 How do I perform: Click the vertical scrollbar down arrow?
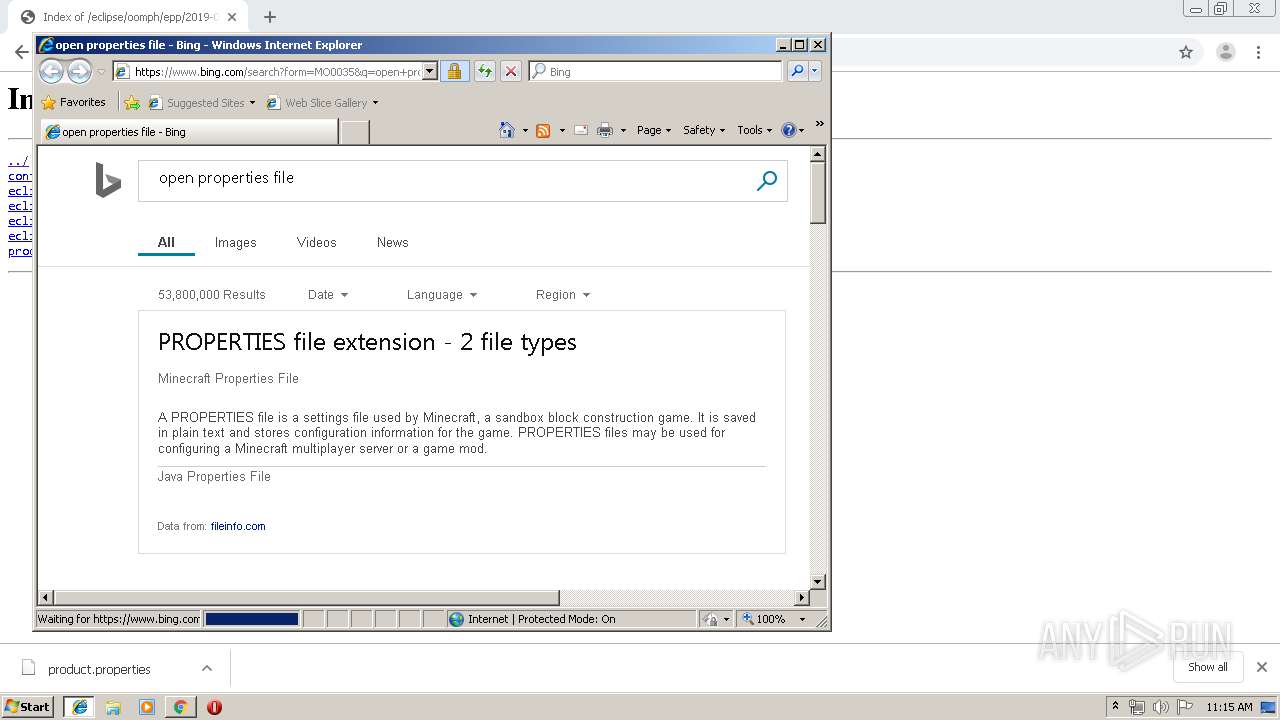817,581
